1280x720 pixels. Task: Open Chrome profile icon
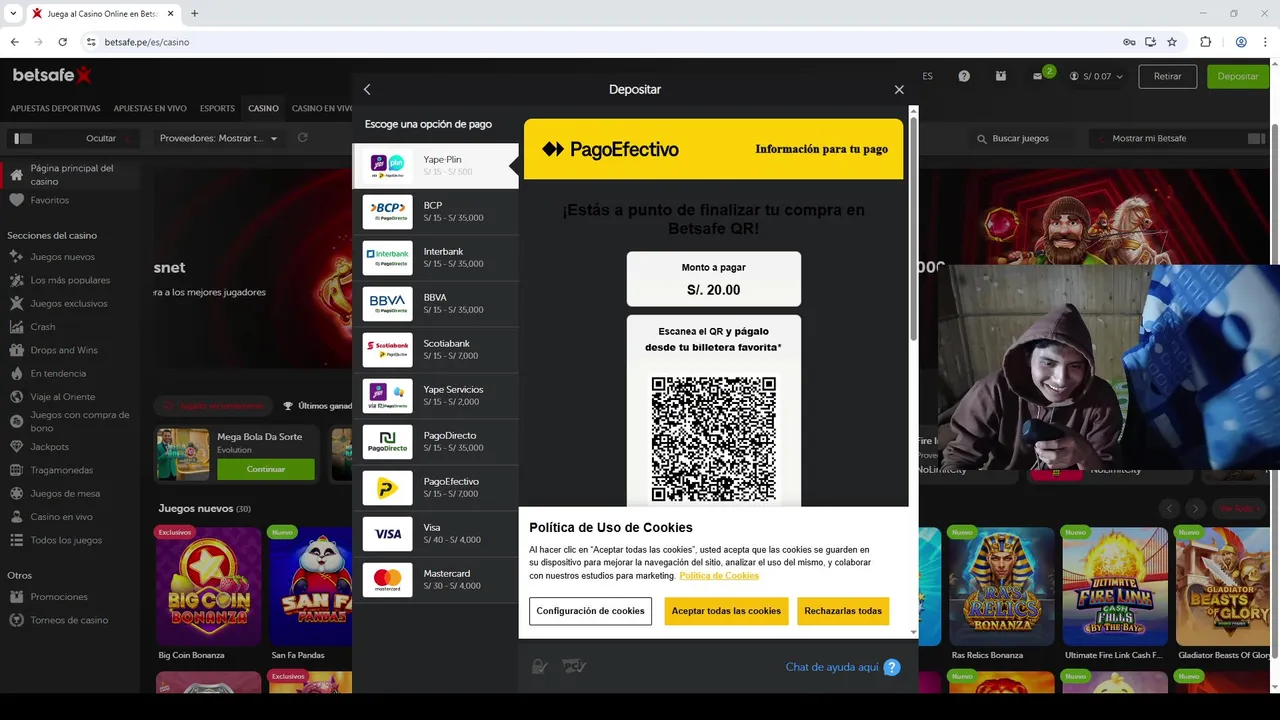(1241, 42)
